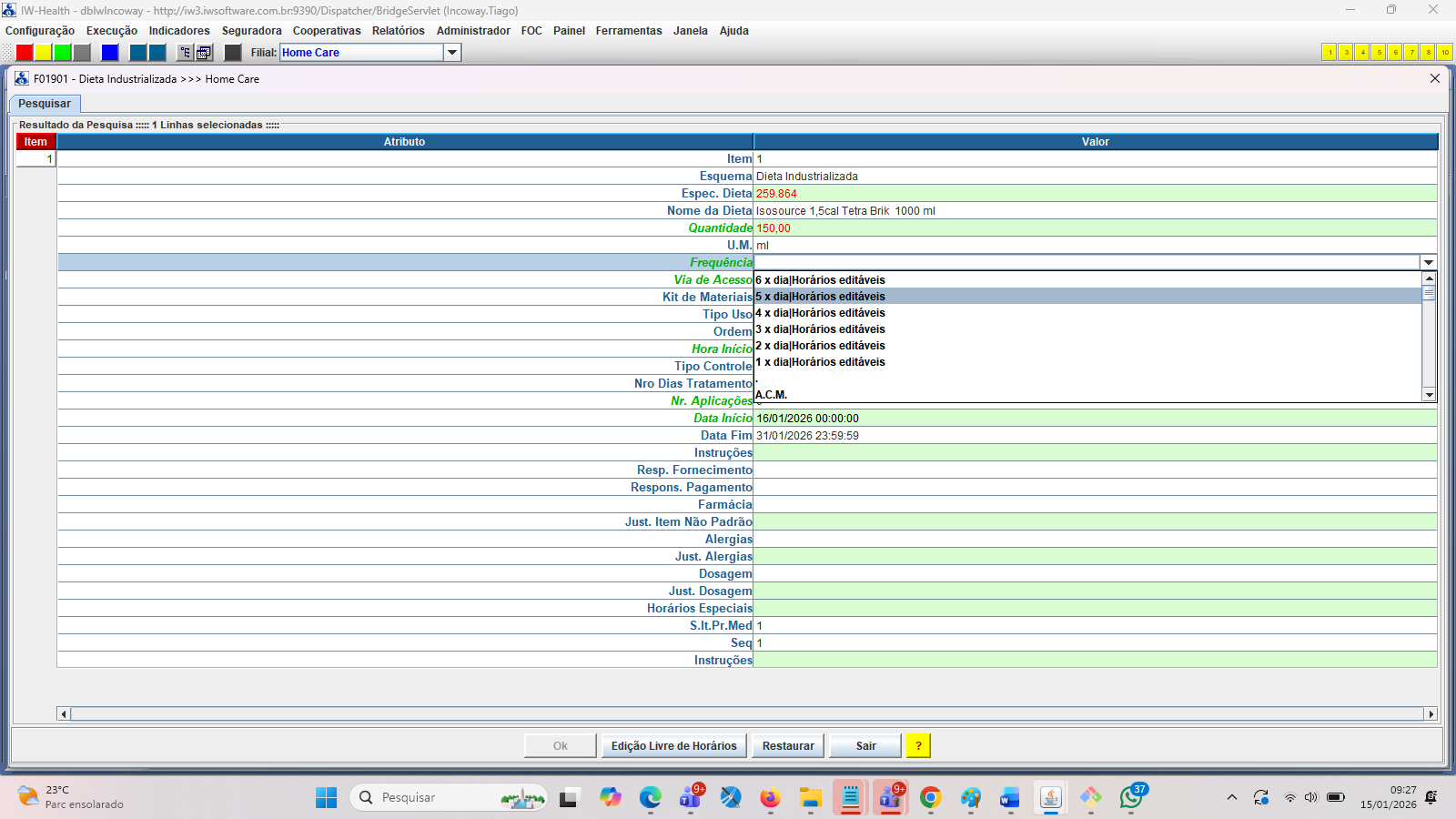Open WhatsApp from the taskbar
Screen dimensions: 1456x819
tap(1131, 798)
